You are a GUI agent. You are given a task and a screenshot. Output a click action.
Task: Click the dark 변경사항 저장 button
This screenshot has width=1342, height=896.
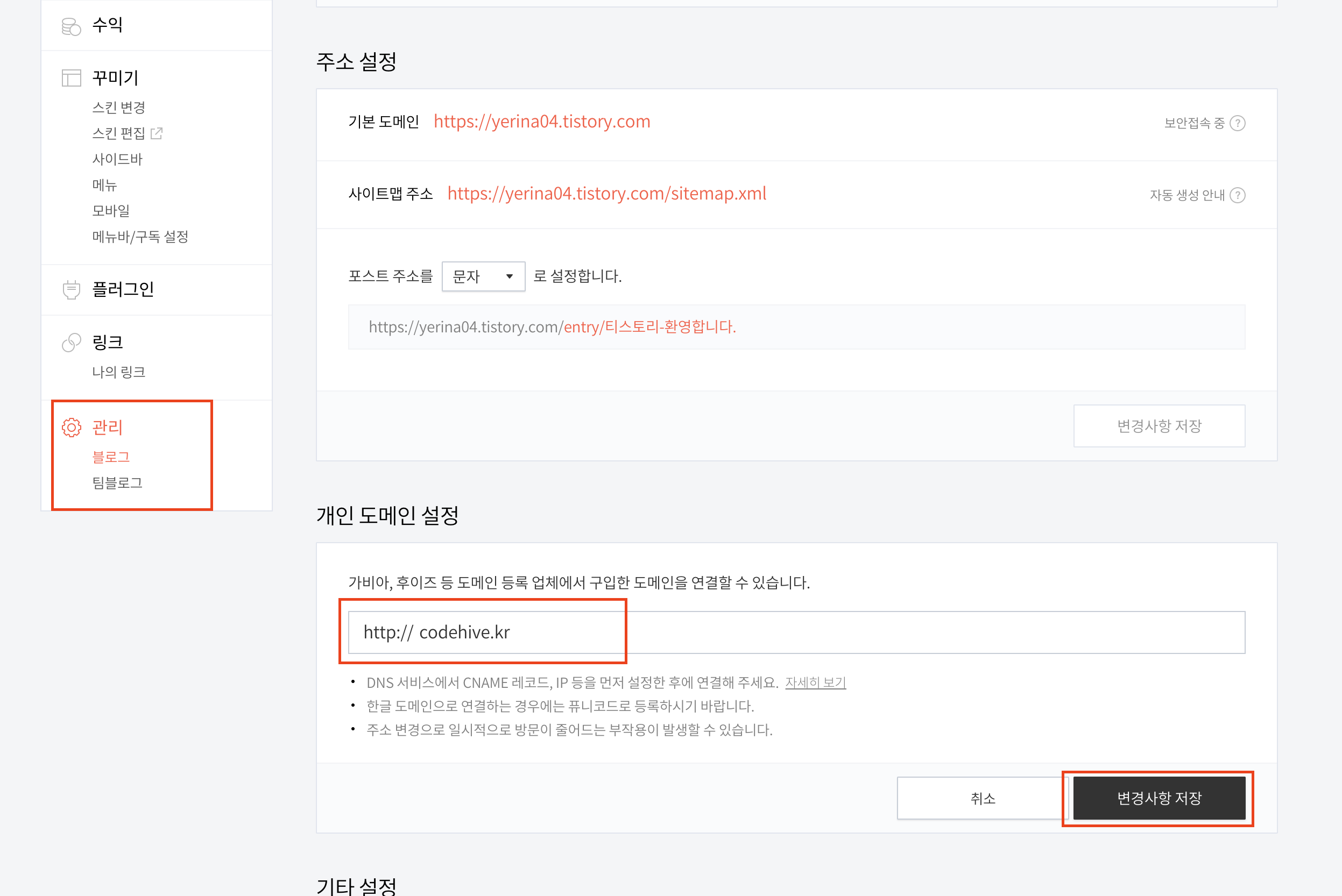(1159, 798)
